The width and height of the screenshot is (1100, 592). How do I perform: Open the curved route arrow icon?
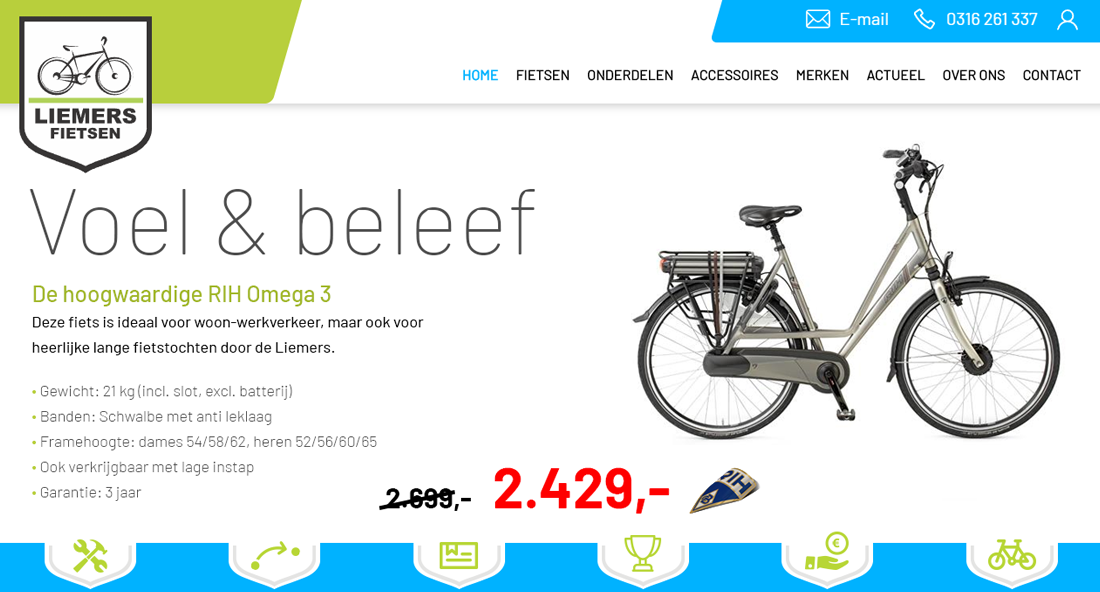point(274,556)
